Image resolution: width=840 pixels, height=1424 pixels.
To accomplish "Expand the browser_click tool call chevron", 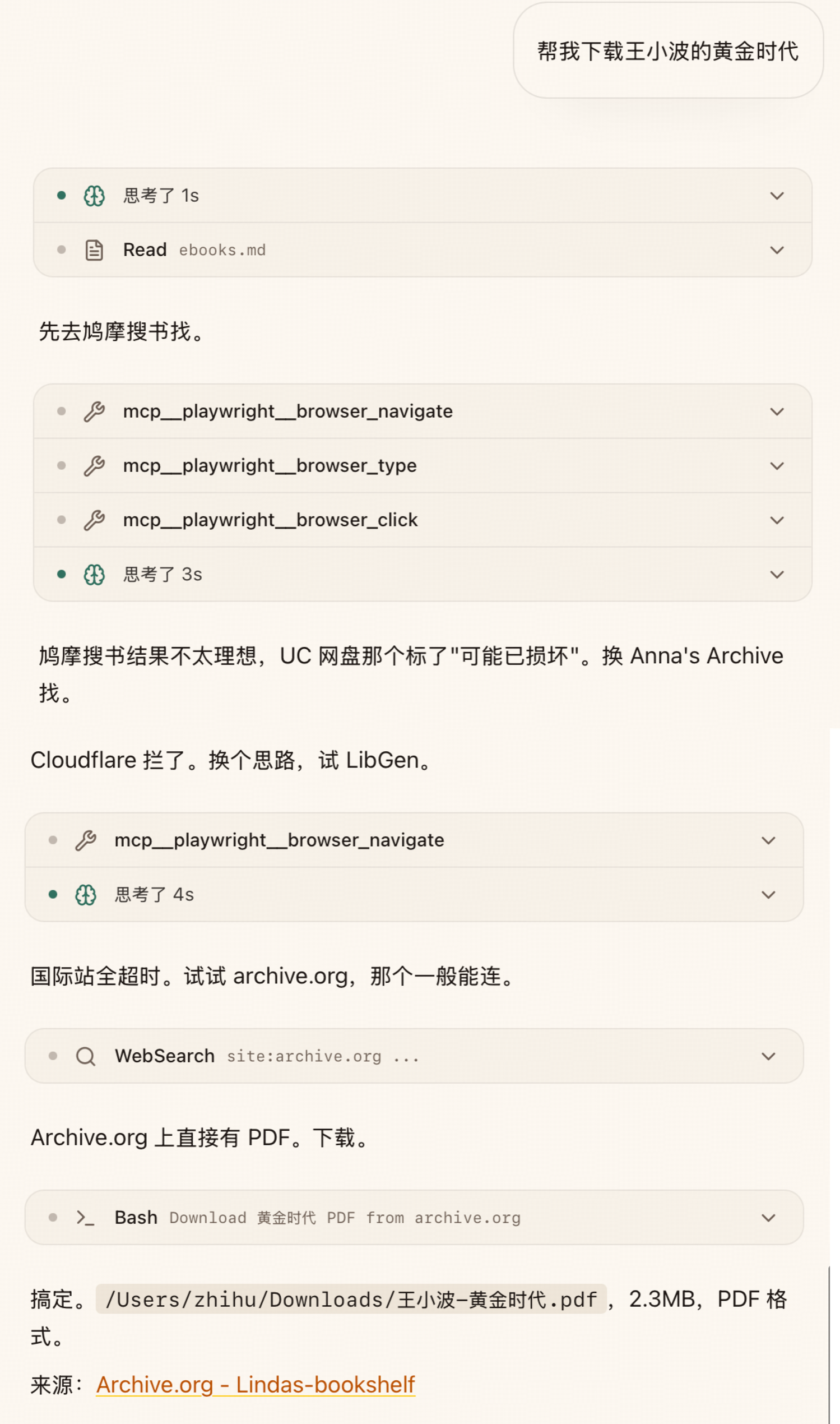I will pyautogui.click(x=777, y=520).
